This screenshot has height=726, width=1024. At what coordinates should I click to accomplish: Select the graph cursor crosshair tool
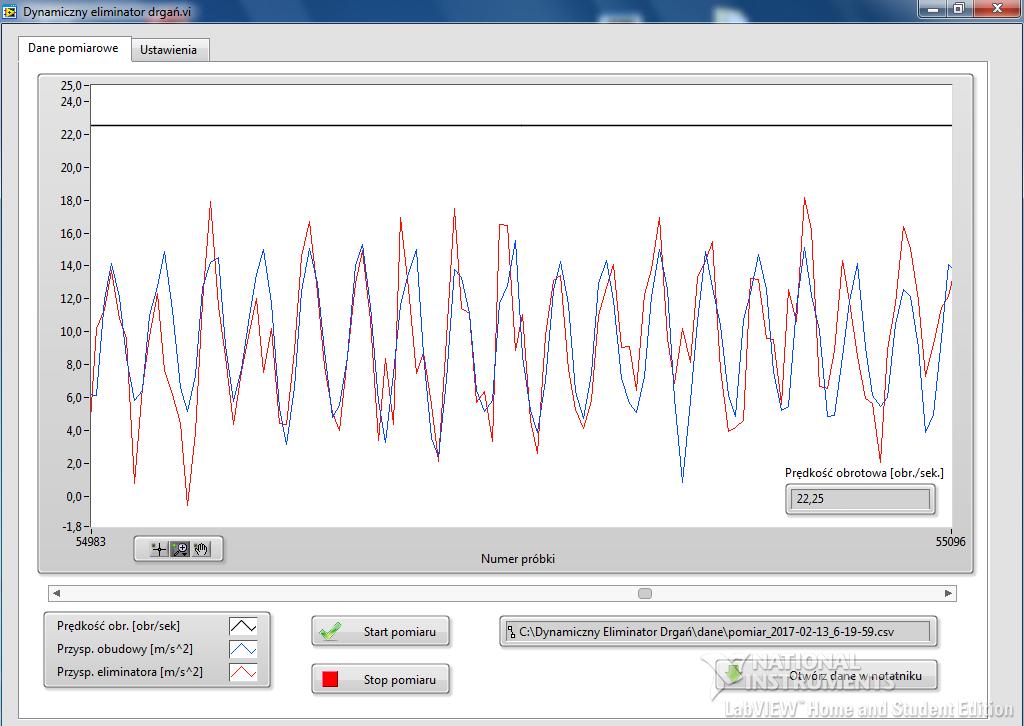point(159,549)
